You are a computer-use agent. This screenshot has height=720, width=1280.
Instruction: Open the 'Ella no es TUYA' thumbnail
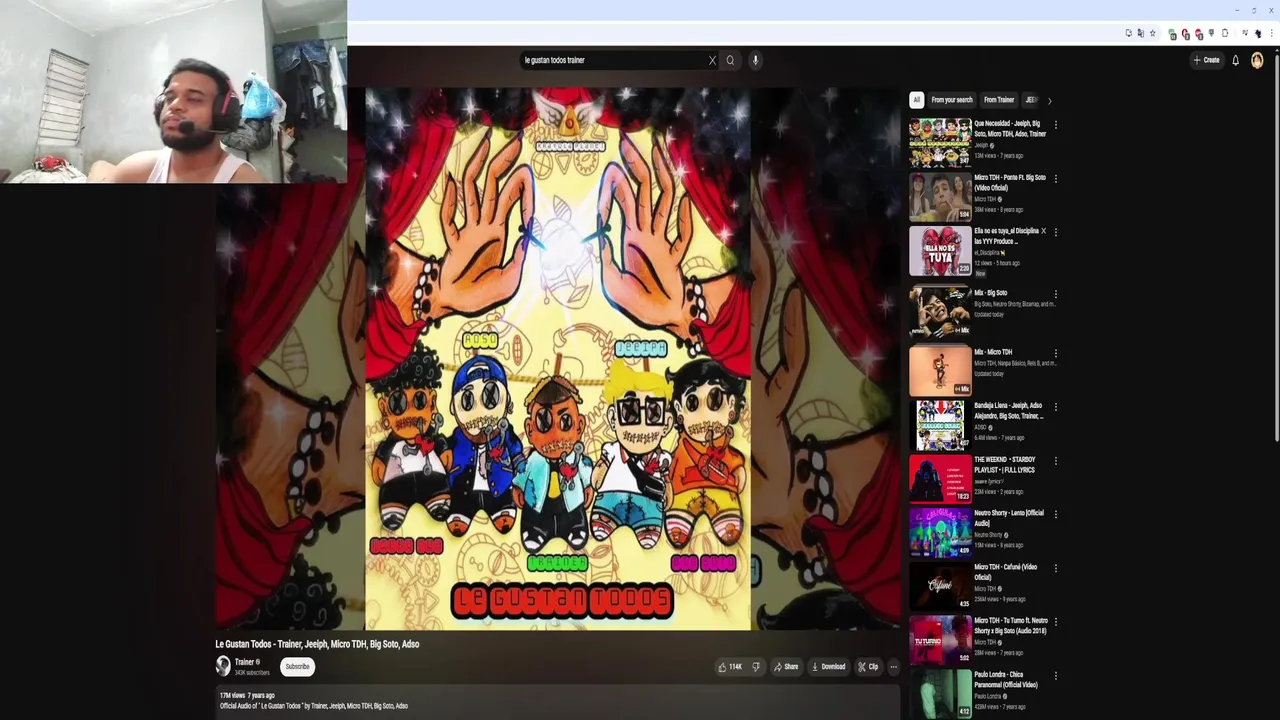click(940, 250)
